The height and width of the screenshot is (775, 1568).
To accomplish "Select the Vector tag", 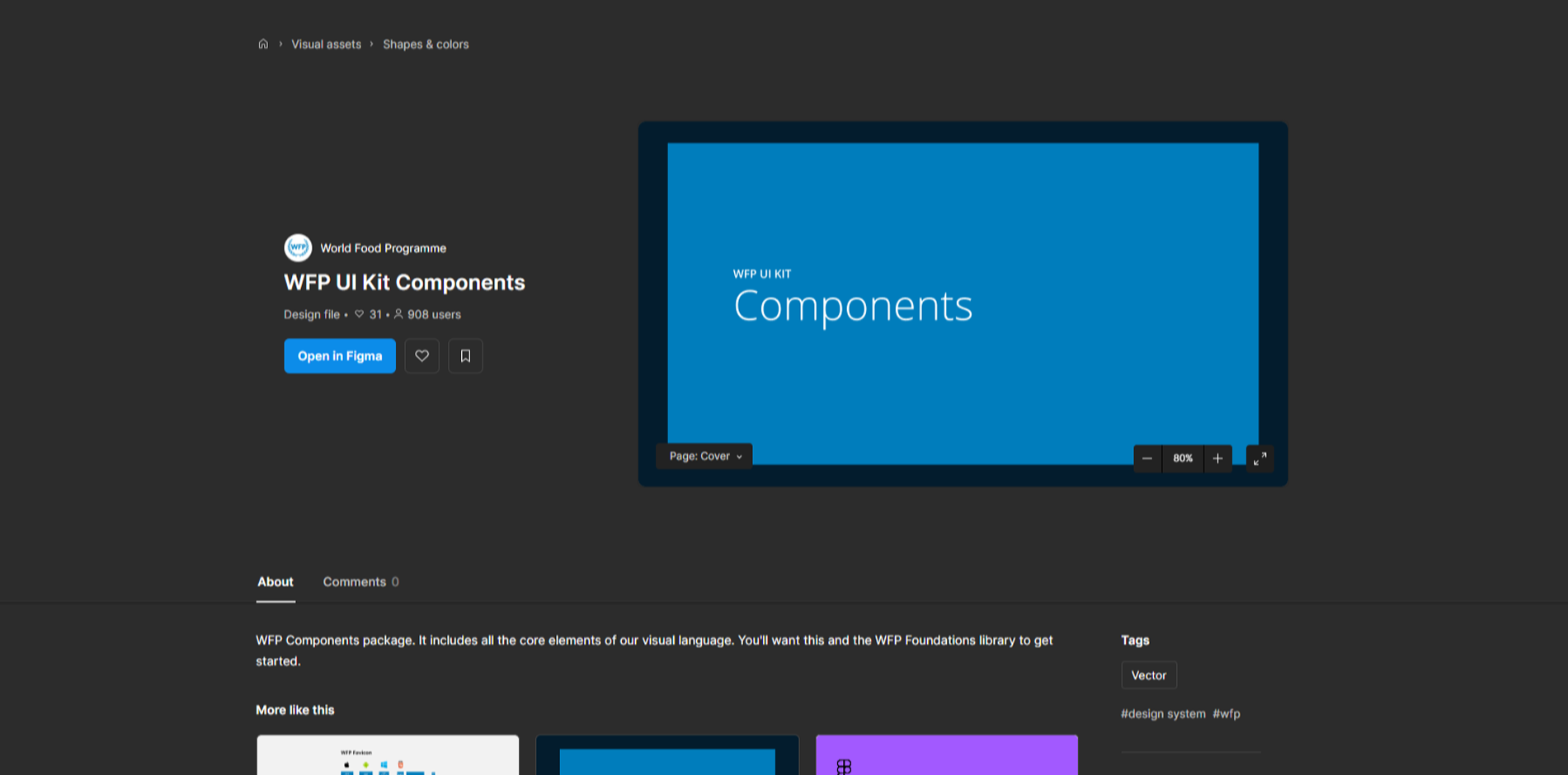I will pos(1149,675).
